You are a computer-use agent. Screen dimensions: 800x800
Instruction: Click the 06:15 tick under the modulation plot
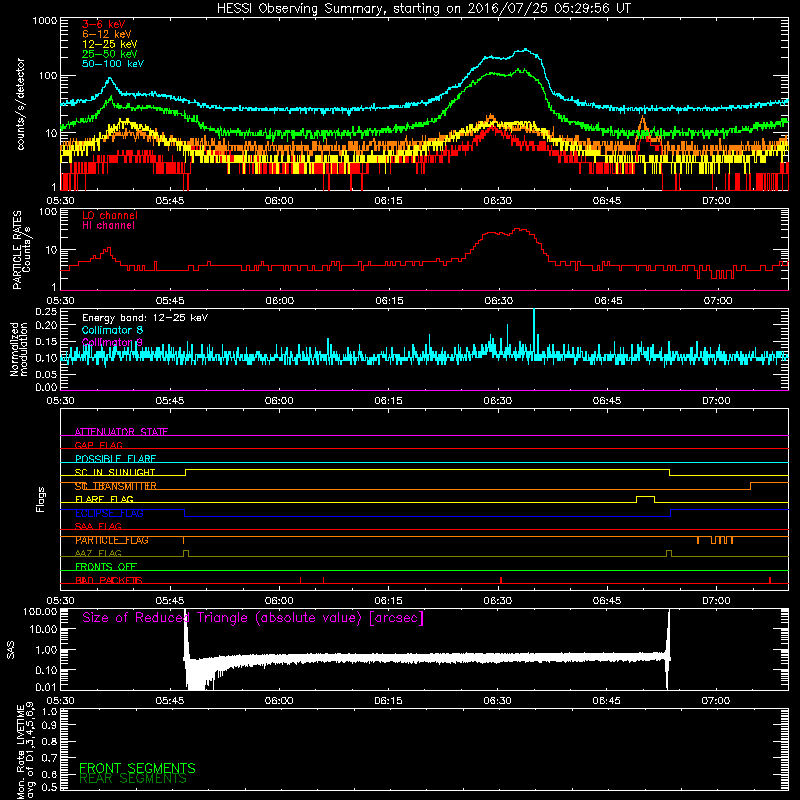pyautogui.click(x=388, y=401)
